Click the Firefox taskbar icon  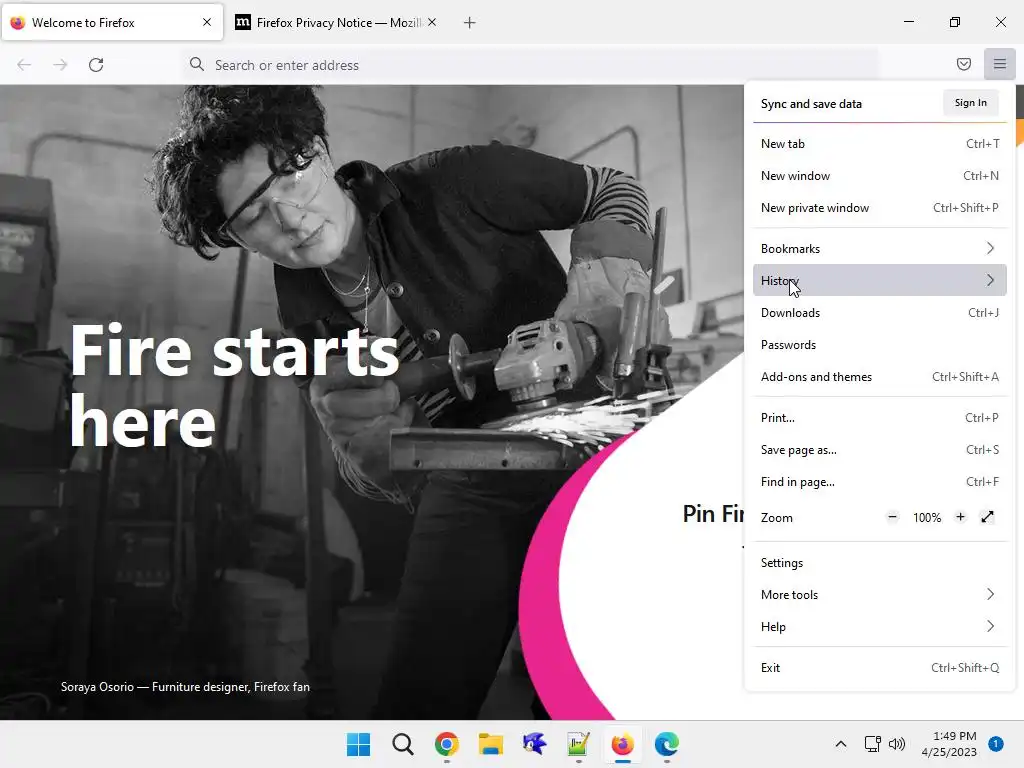(622, 744)
